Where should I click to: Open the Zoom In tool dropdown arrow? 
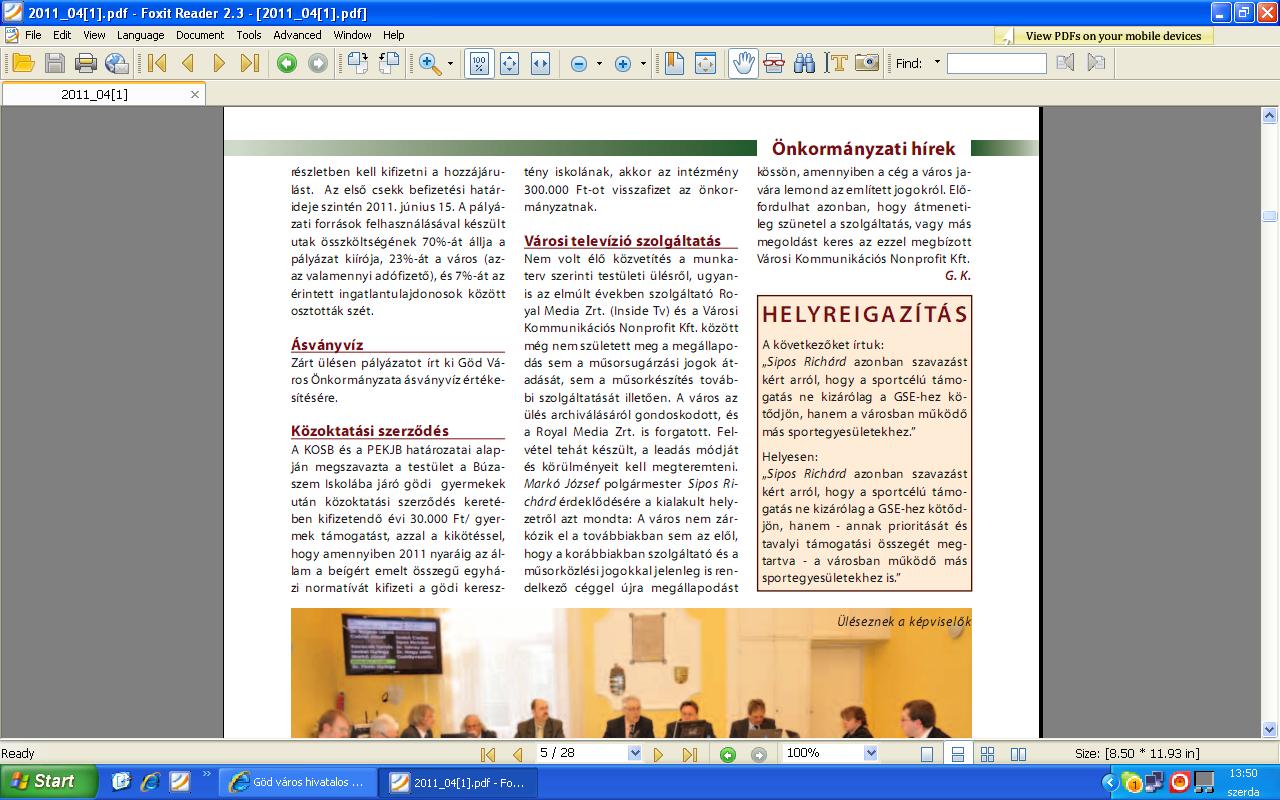point(450,64)
